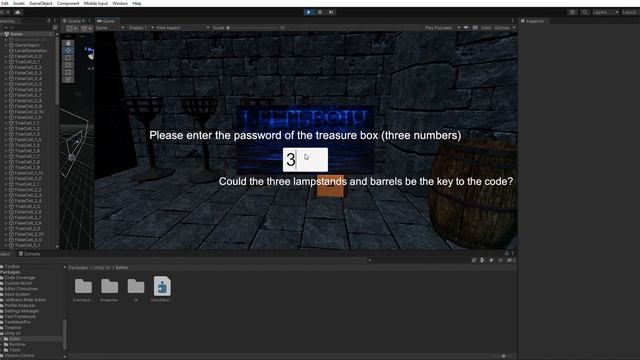
Task: Switch to the Game tab
Action: pos(106,21)
